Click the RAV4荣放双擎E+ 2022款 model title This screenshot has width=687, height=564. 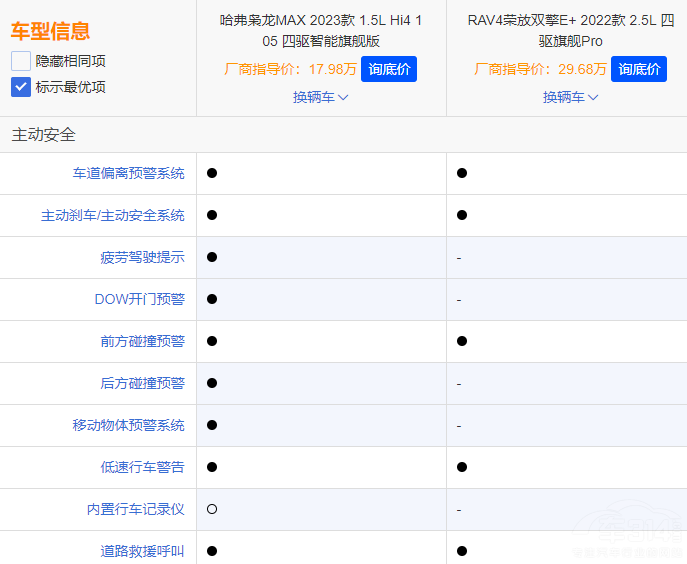(570, 30)
